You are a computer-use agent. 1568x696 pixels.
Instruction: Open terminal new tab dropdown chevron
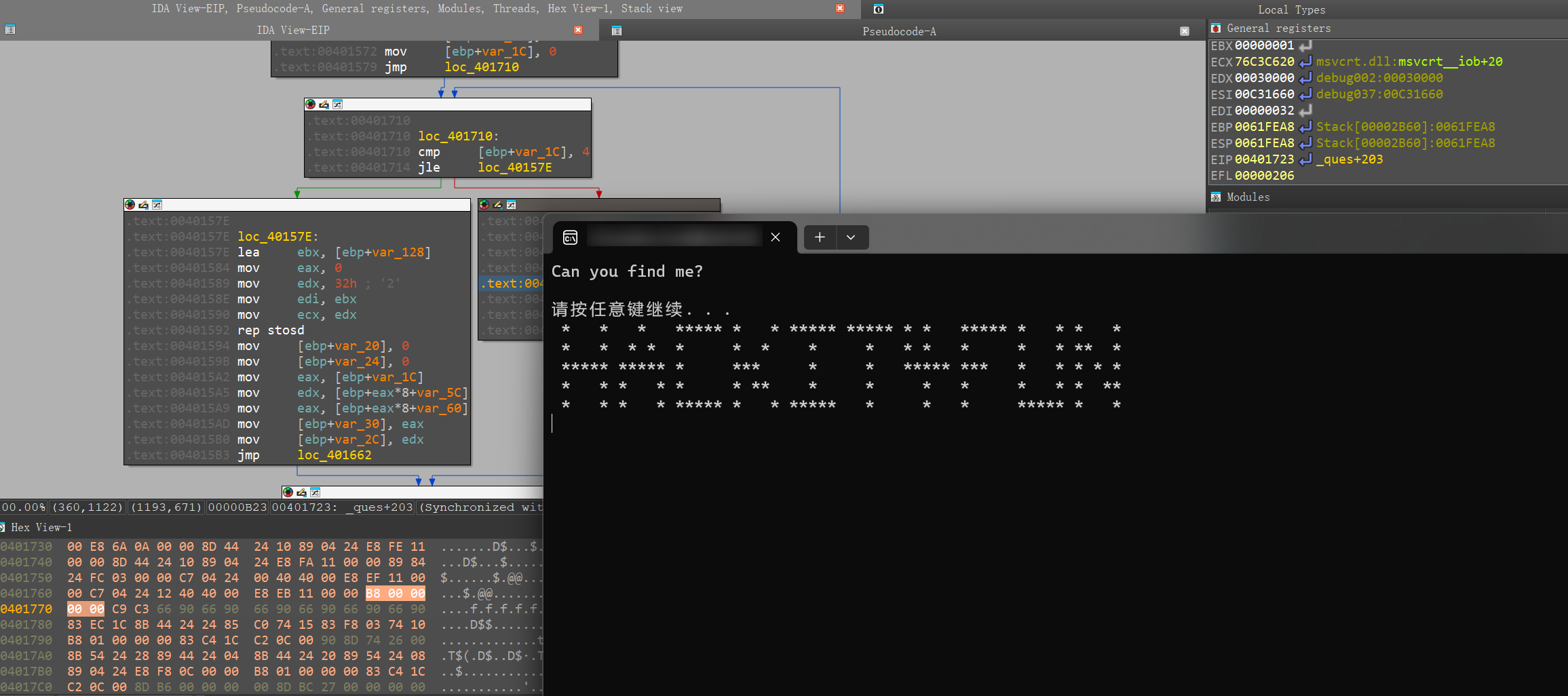(851, 237)
